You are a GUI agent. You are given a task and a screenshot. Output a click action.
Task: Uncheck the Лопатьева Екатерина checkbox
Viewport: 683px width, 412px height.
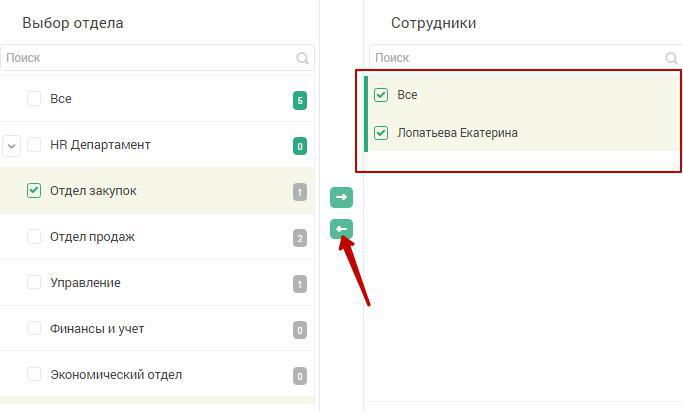(381, 132)
